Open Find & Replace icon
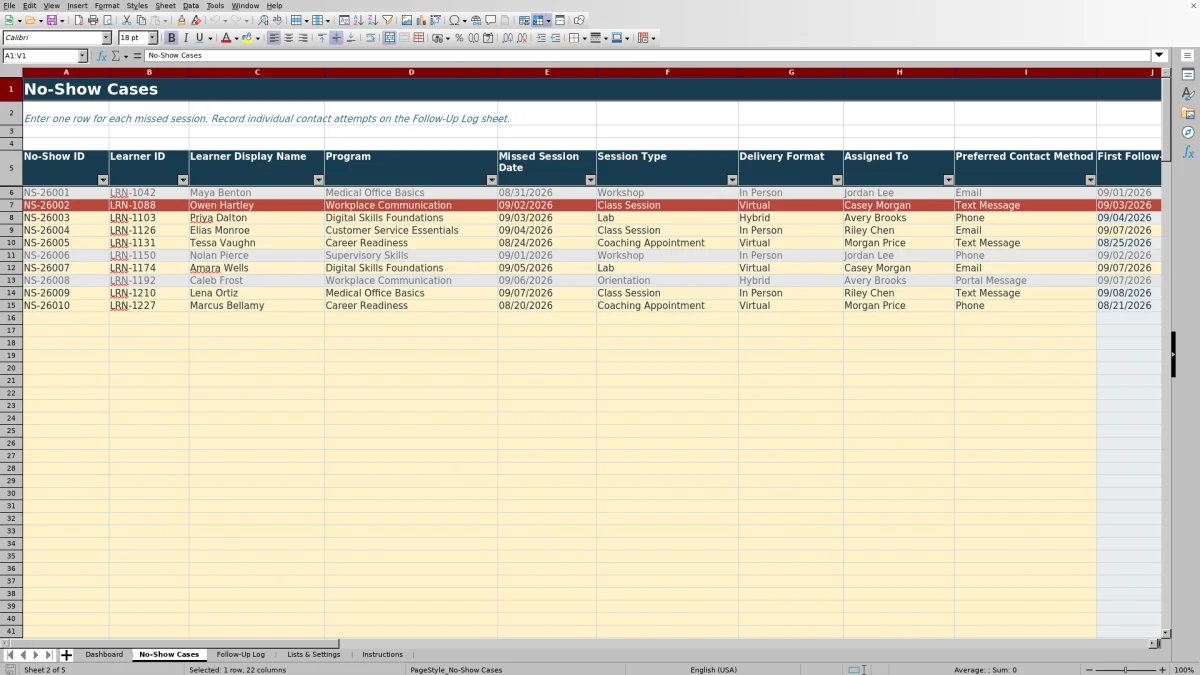This screenshot has height=675, width=1200. tap(263, 20)
